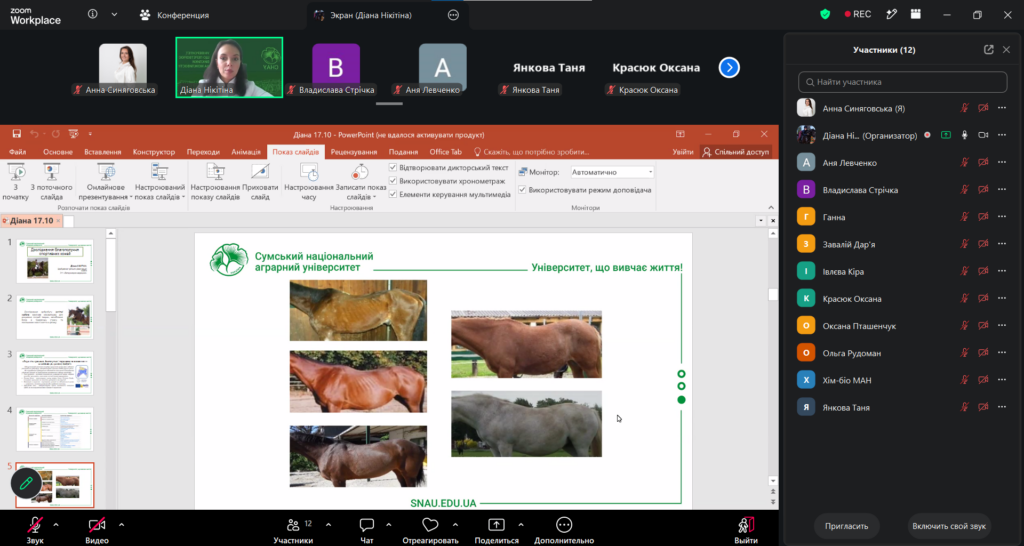1024x546 pixels.
Task: Expand audio options arrow next to Звук
Action: pyautogui.click(x=56, y=524)
